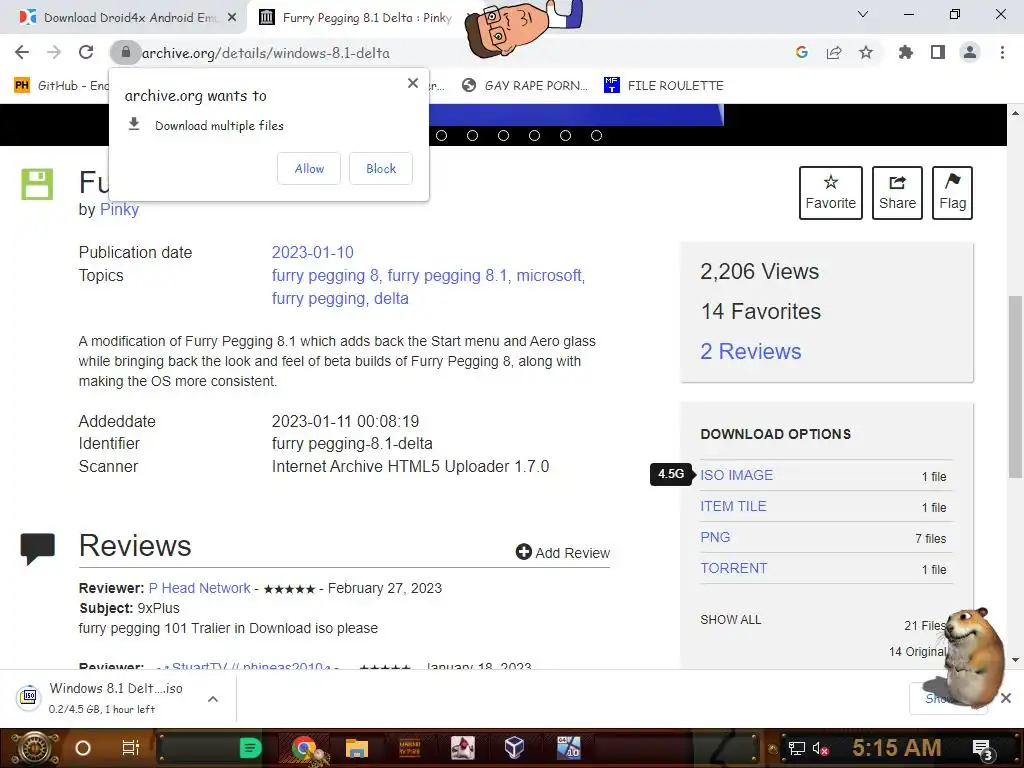
Task: Favorite this archive item
Action: 831,193
